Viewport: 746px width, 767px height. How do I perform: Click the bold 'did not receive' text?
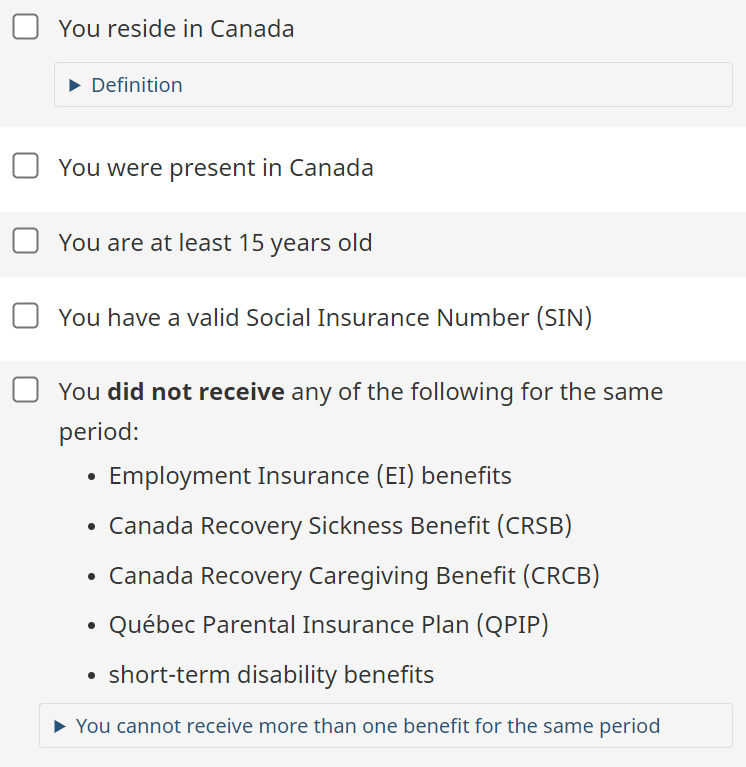(x=196, y=392)
